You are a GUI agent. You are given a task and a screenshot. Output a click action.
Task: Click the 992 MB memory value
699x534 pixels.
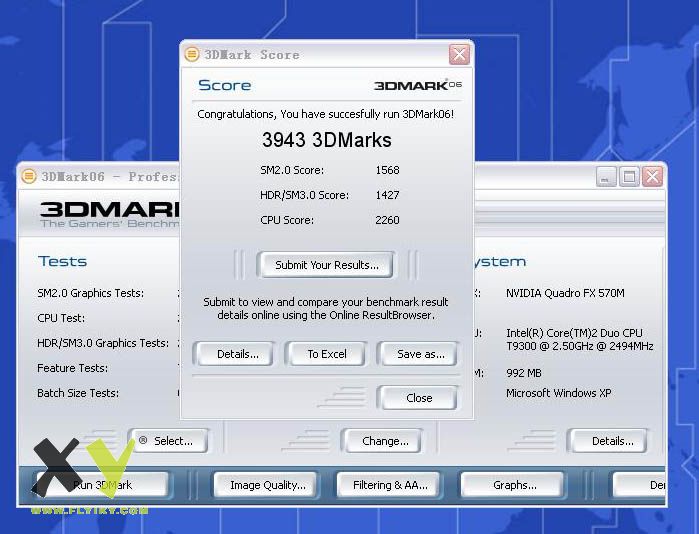click(524, 373)
